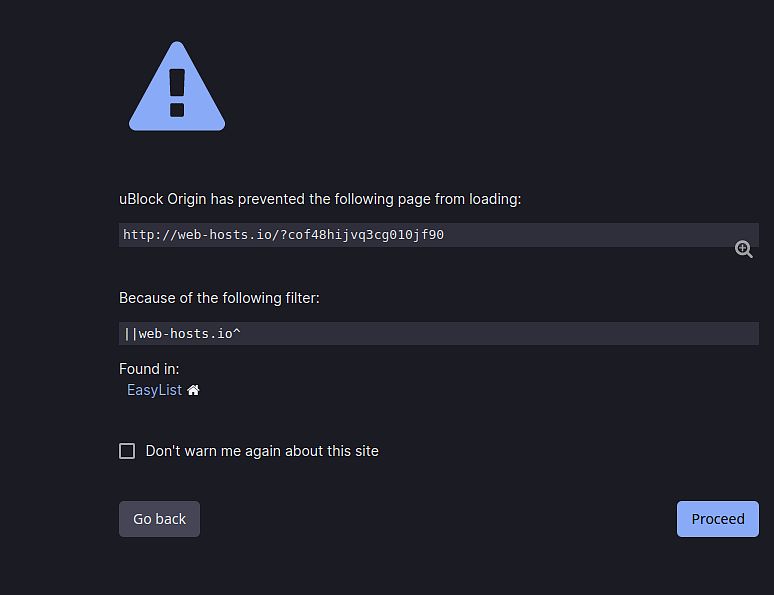
Task: Click the "Because of the following filter:" text
Action: pyautogui.click(x=219, y=298)
